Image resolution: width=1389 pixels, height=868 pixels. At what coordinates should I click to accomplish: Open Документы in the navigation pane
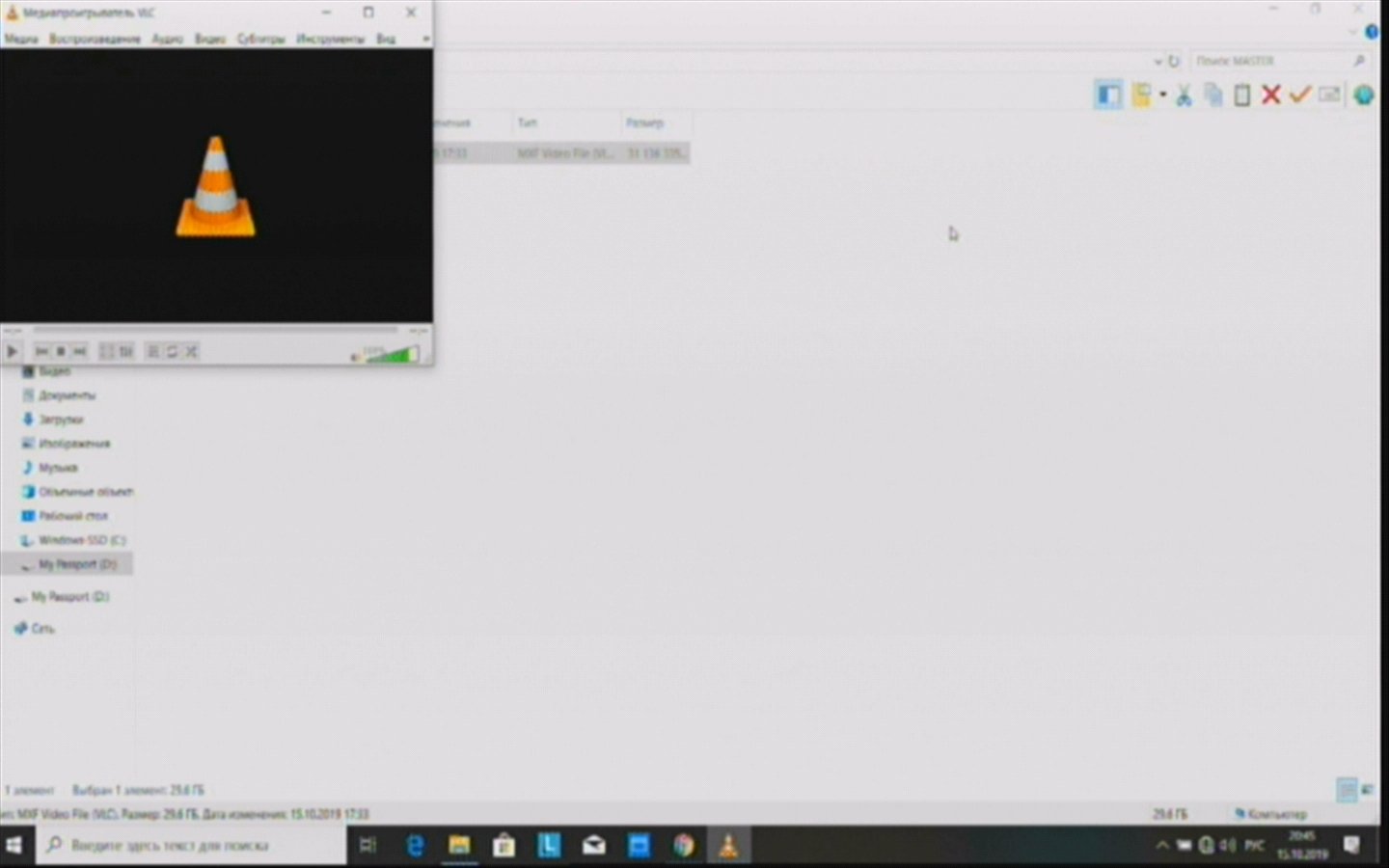pyautogui.click(x=67, y=395)
